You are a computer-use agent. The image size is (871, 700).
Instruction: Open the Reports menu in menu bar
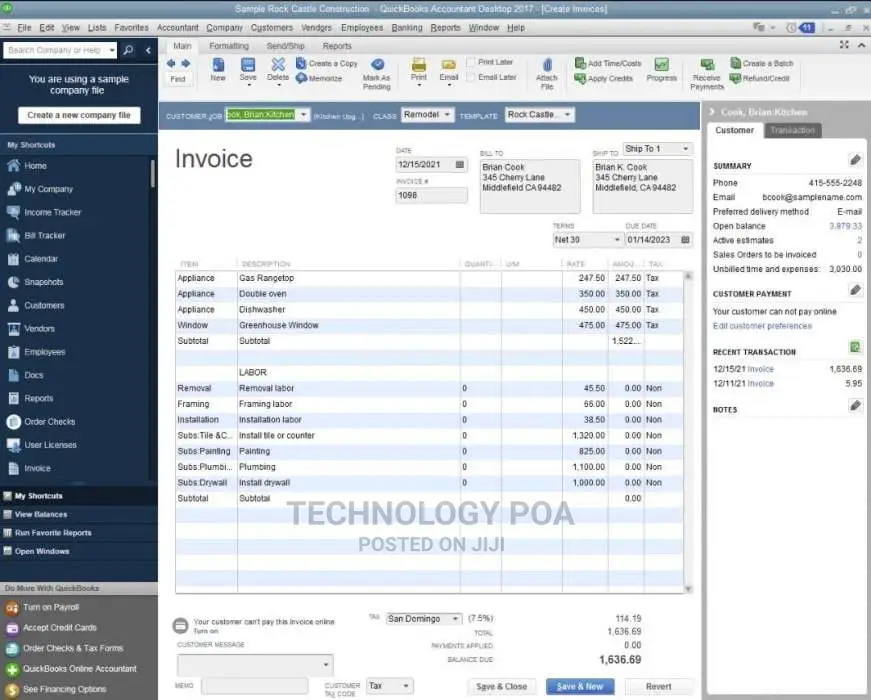click(x=445, y=28)
